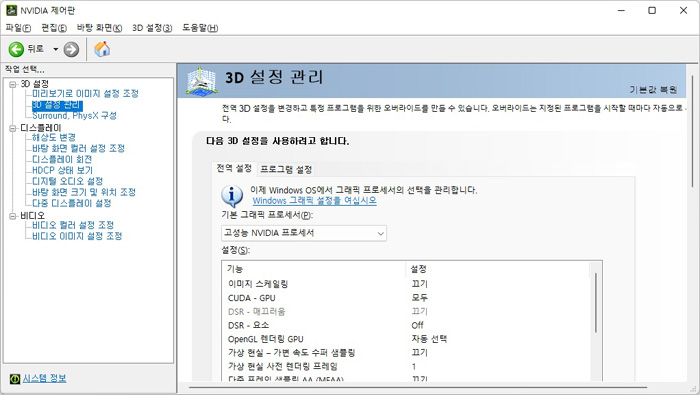Screen dimensions: 700x395
Task: Collapse the 비디오 tree node
Action: coord(12,216)
